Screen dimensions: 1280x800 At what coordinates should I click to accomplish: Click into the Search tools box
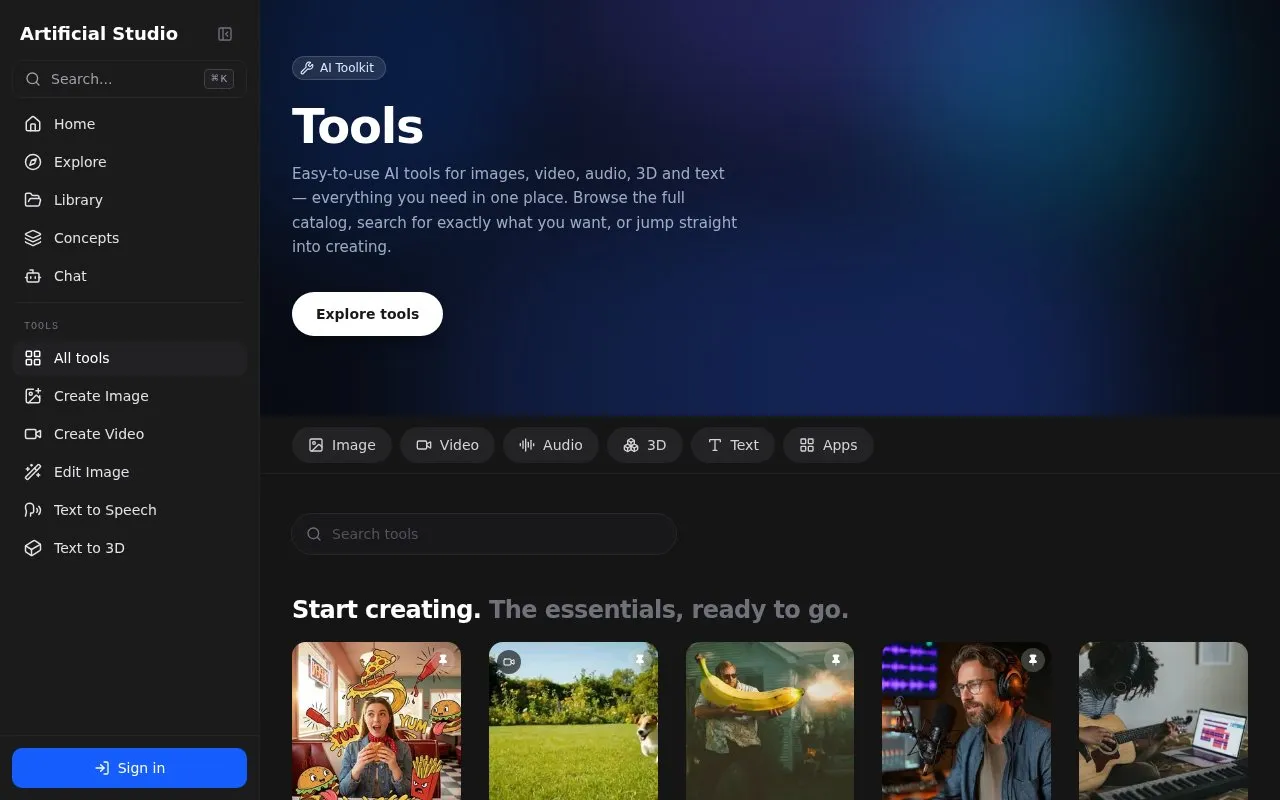(484, 534)
